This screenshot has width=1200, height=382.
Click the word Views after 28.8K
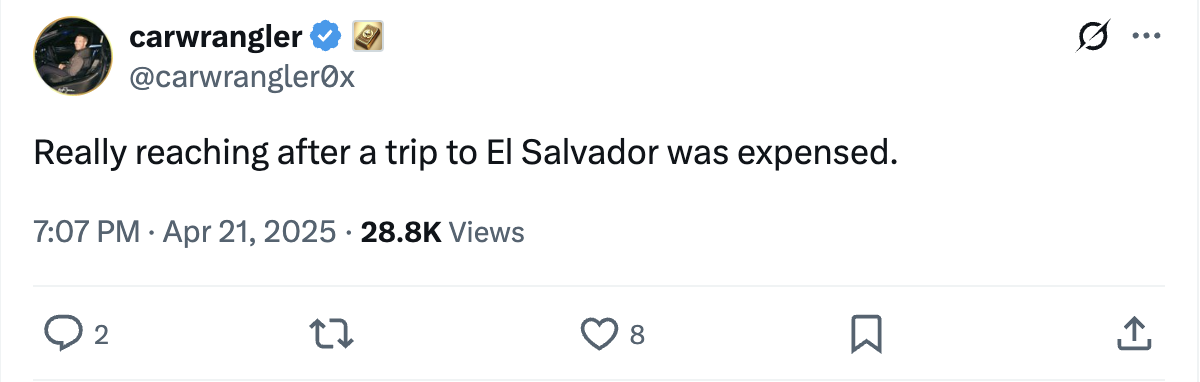(487, 233)
